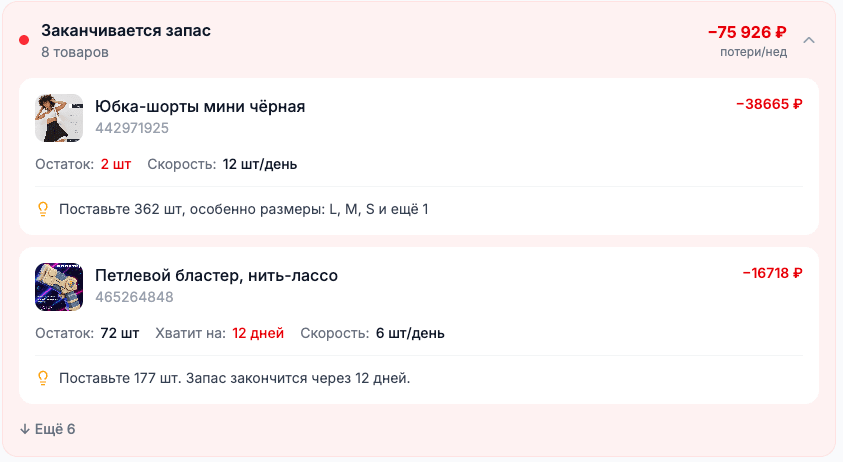Open the 'Петлевой бластер, нить-лассо' product title
The width and height of the screenshot is (843, 462).
click(216, 275)
